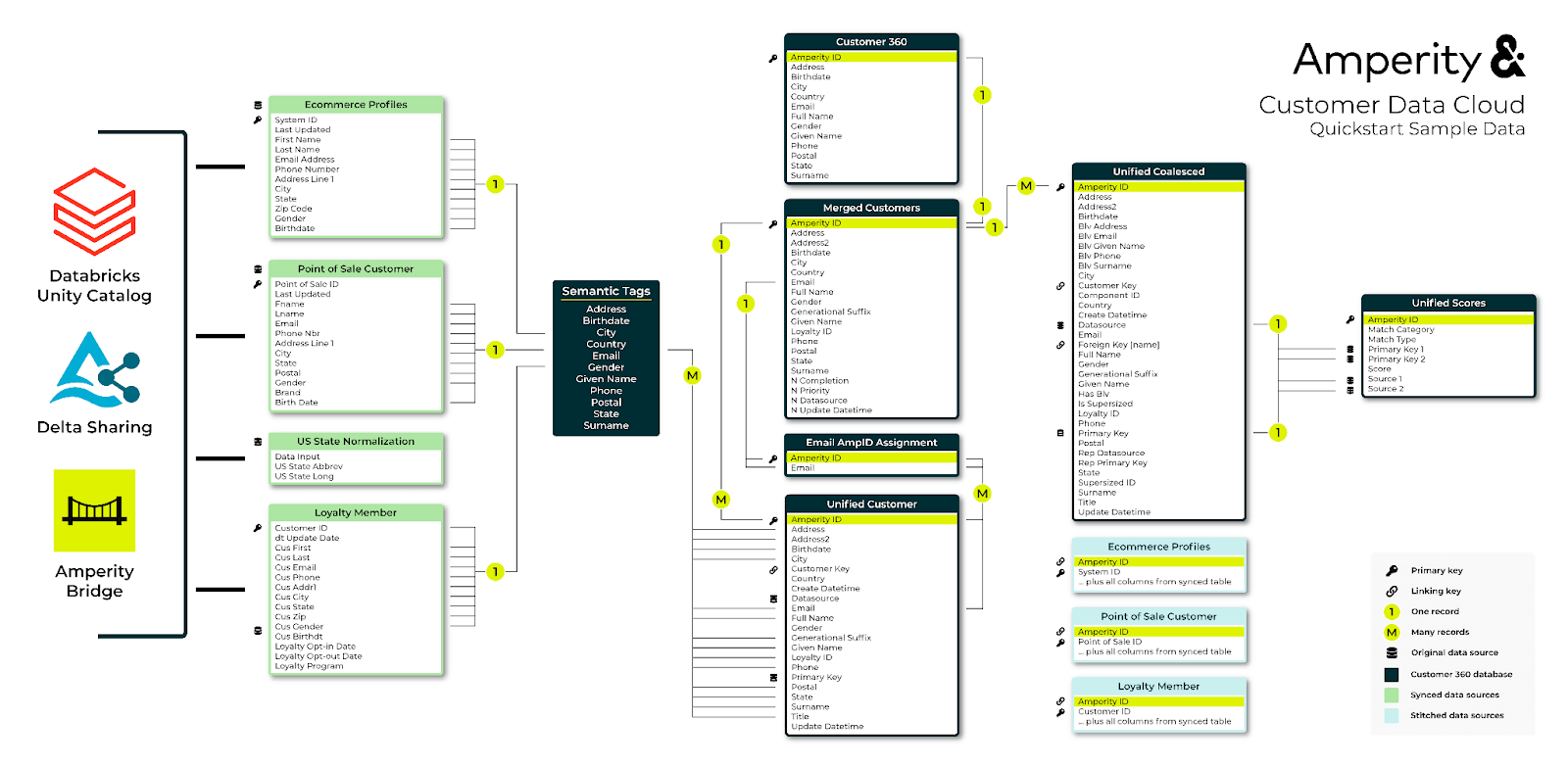1568x768 pixels.
Task: Select the Unified Customer table header
Action: coord(871,504)
